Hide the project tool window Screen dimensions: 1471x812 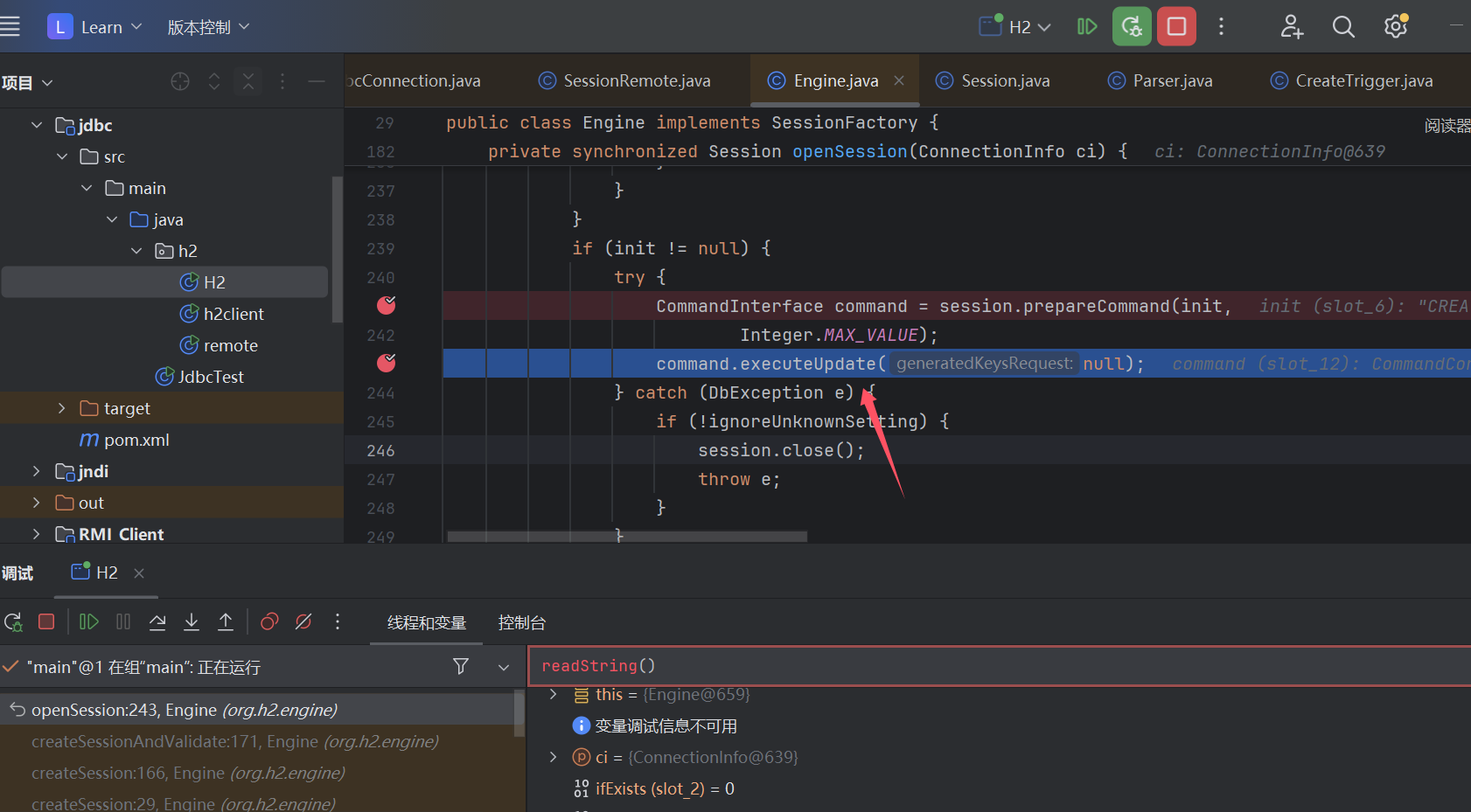(317, 81)
